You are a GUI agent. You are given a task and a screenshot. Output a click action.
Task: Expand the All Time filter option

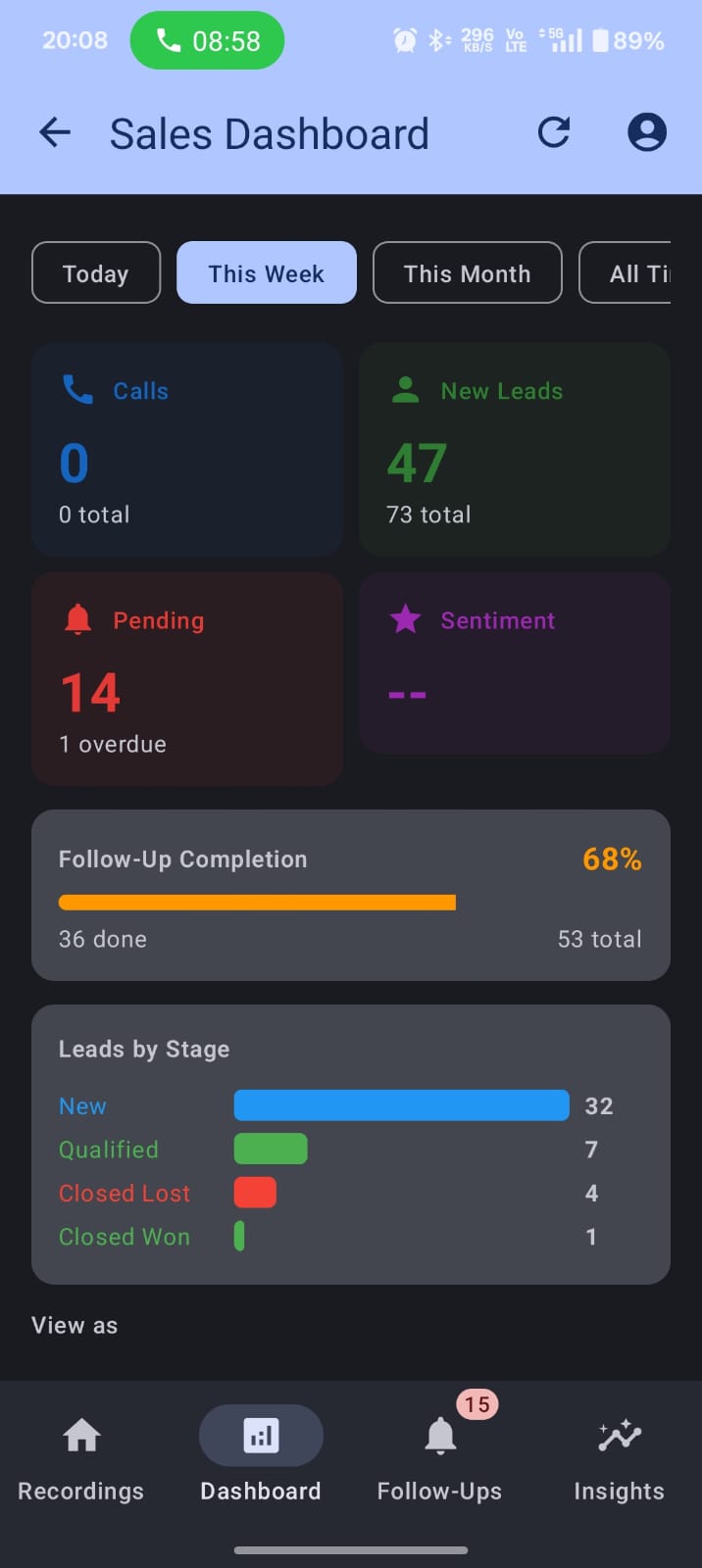pos(642,272)
